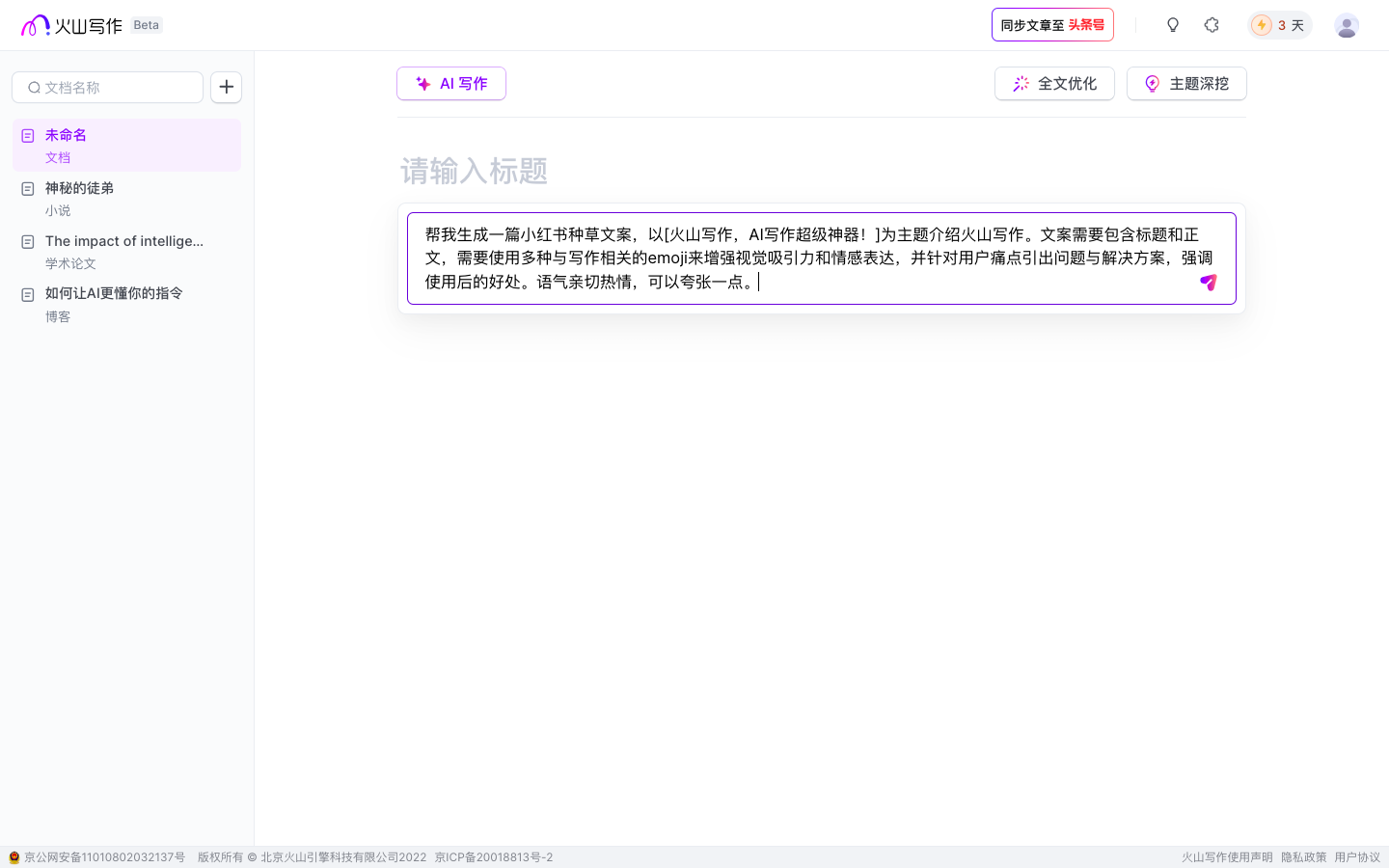Open The impact of intellige... document
1389x868 pixels.
pos(126,251)
